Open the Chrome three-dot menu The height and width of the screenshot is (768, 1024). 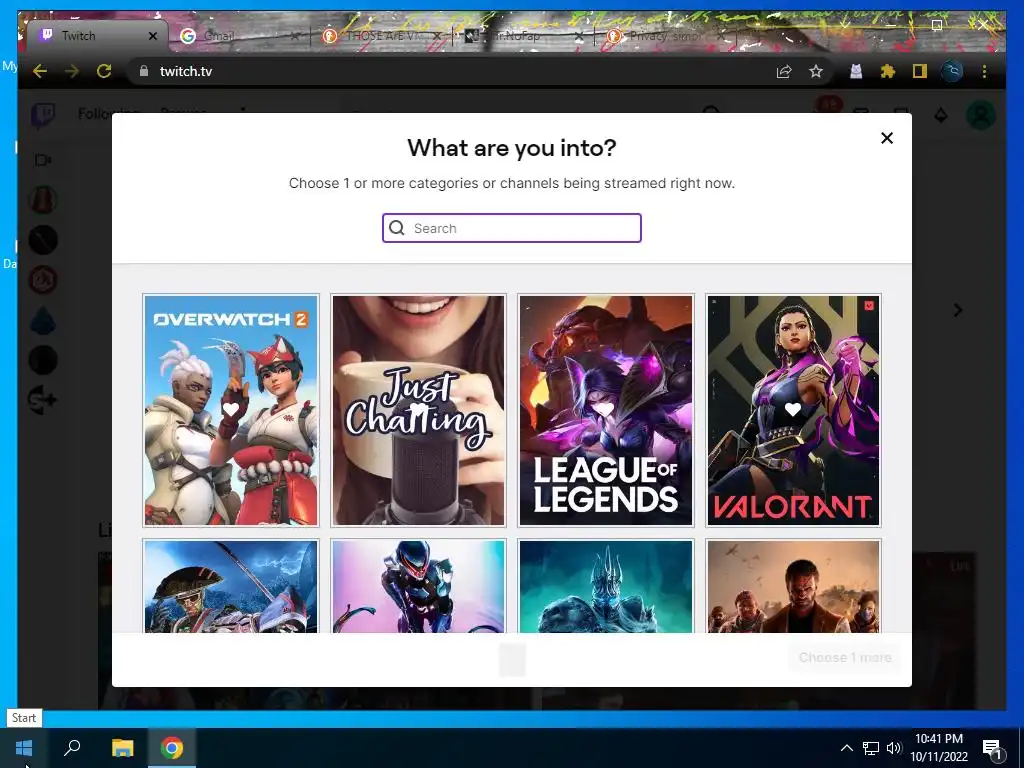984,71
